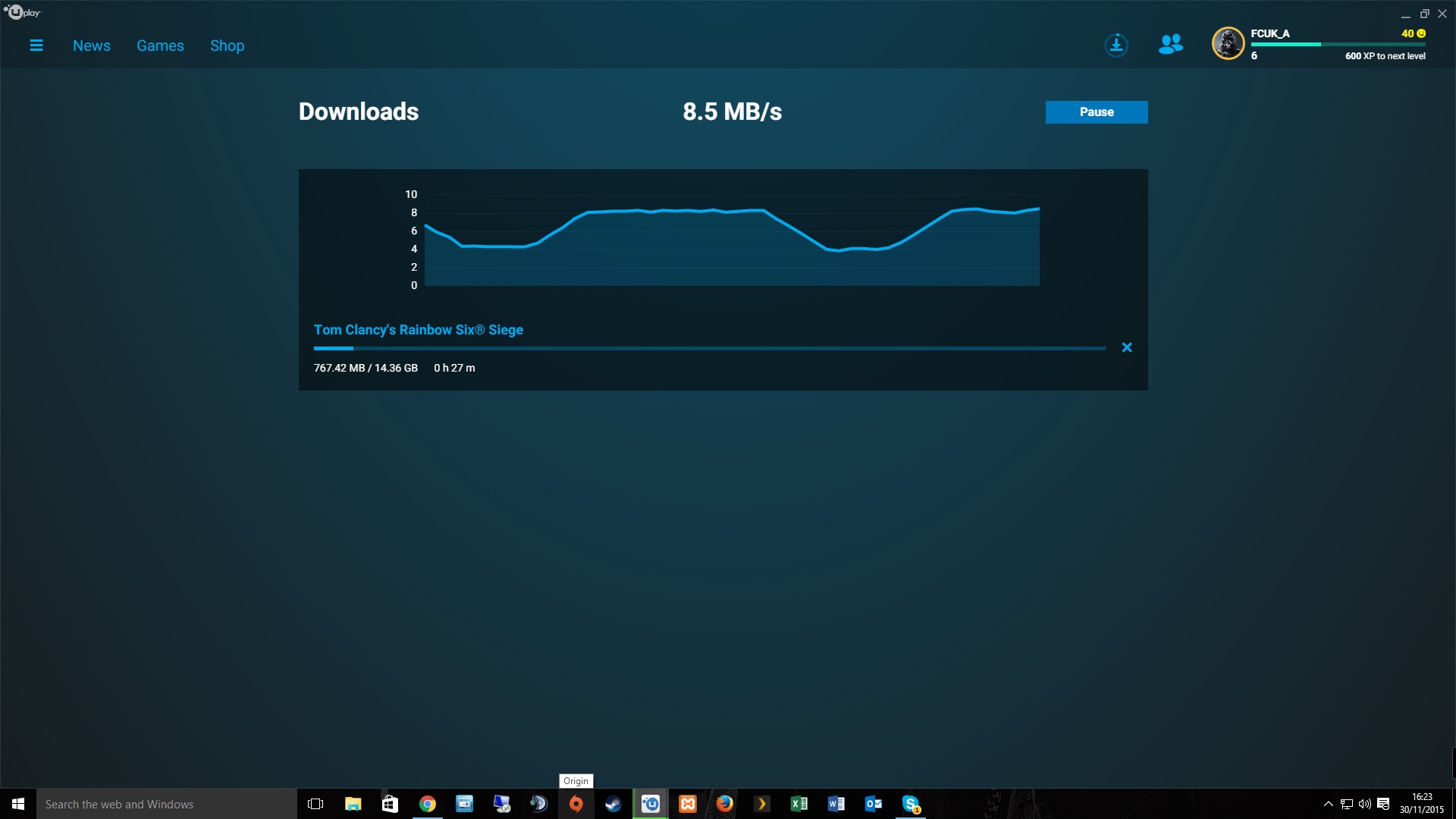
Task: Click the yellow Uplay units coin icon
Action: click(x=1421, y=33)
